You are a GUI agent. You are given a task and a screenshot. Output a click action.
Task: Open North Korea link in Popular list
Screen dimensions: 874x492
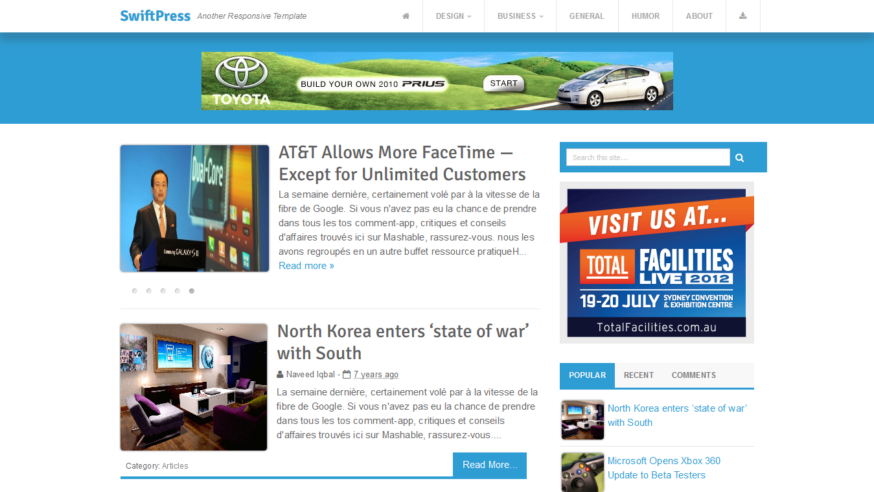(677, 415)
